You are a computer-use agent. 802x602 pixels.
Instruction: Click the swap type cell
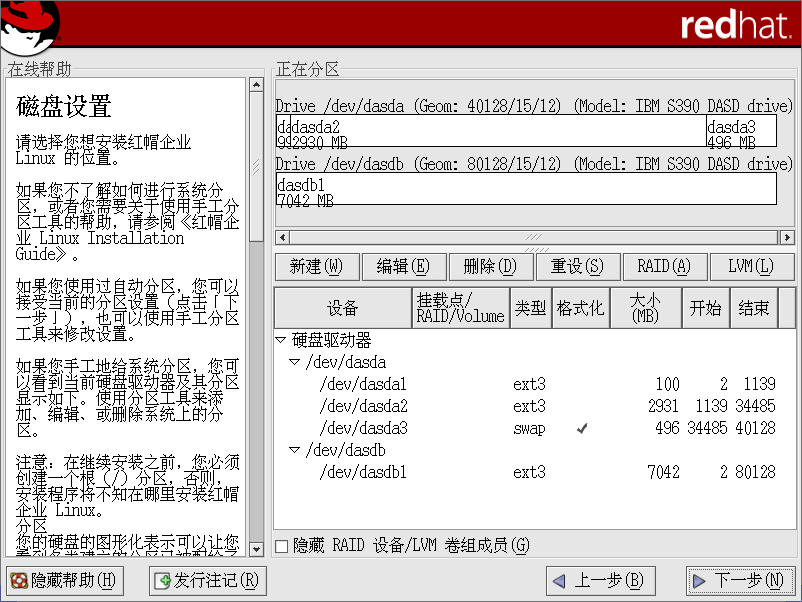pyautogui.click(x=529, y=429)
